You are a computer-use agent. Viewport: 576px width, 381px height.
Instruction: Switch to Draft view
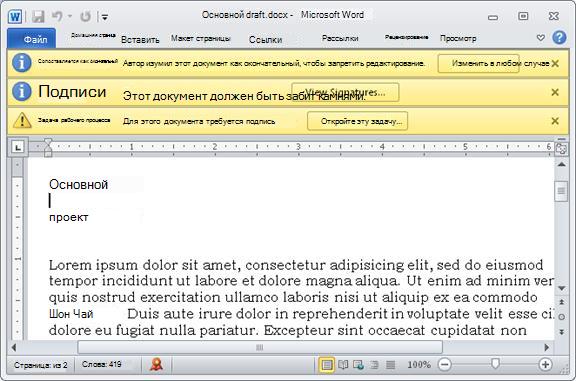pyautogui.click(x=390, y=365)
